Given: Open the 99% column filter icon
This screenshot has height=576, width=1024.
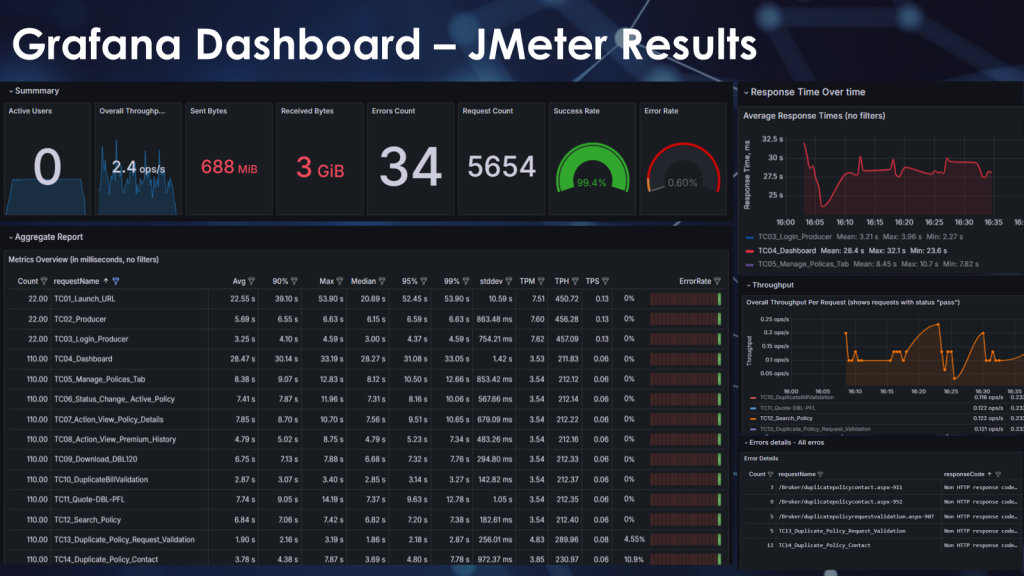Looking at the screenshot, I should coord(466,281).
